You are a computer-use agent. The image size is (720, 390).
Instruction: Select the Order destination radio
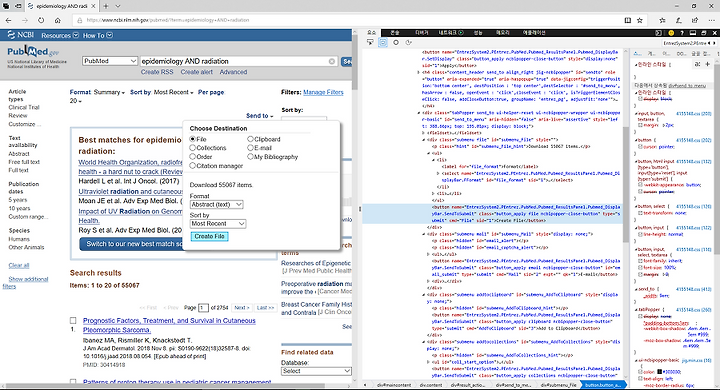[x=193, y=156]
